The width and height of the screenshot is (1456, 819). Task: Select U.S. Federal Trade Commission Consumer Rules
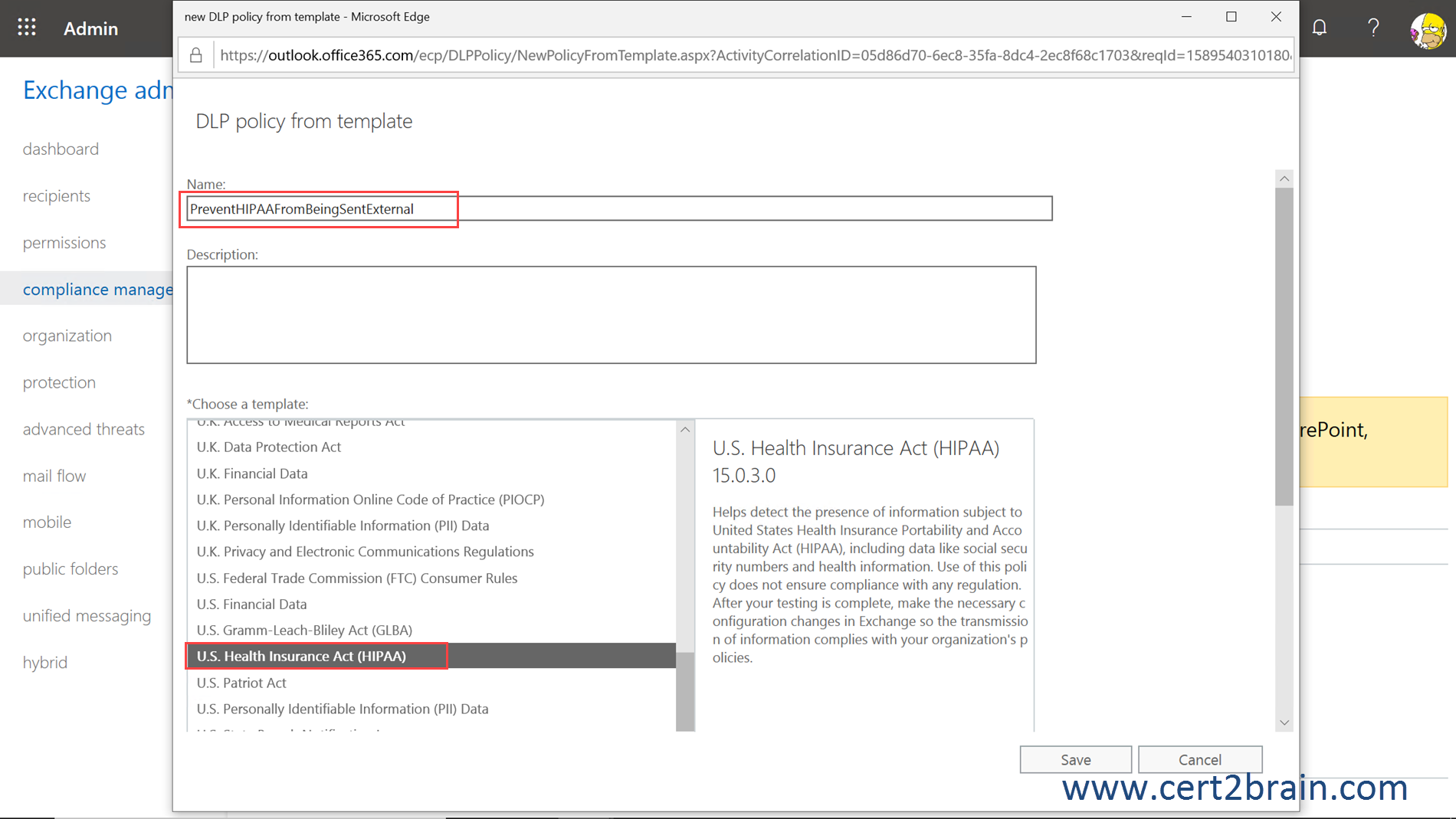432,578
